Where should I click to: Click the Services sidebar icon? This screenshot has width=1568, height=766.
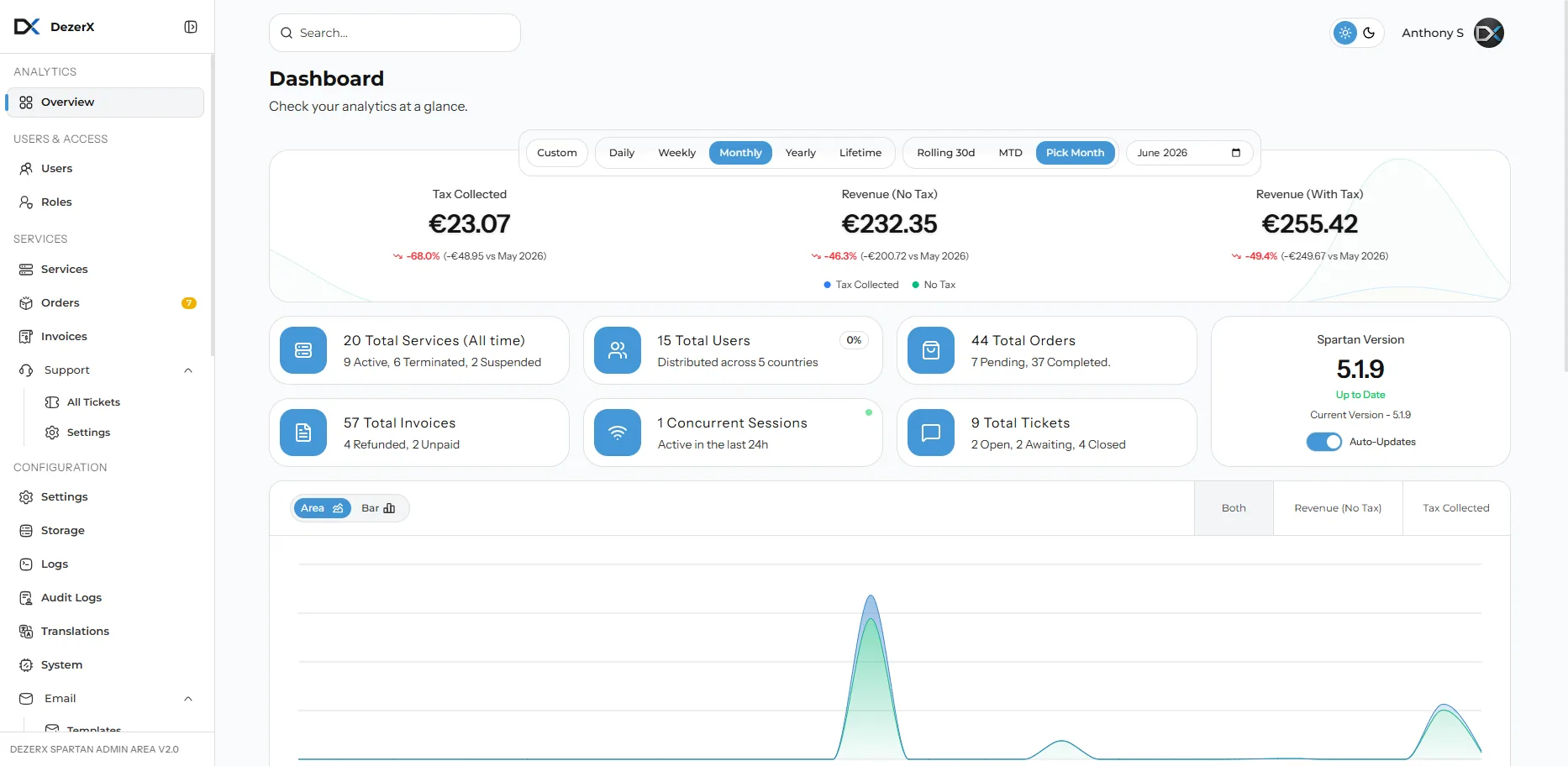click(26, 270)
